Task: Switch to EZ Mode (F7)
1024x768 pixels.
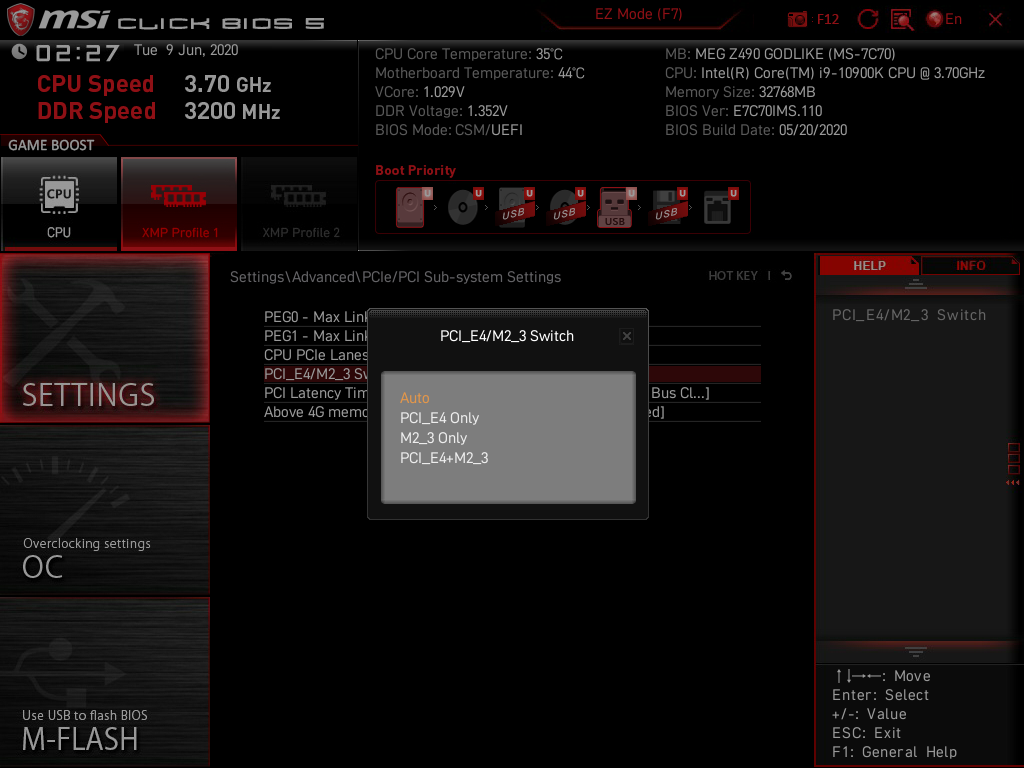Action: click(638, 14)
